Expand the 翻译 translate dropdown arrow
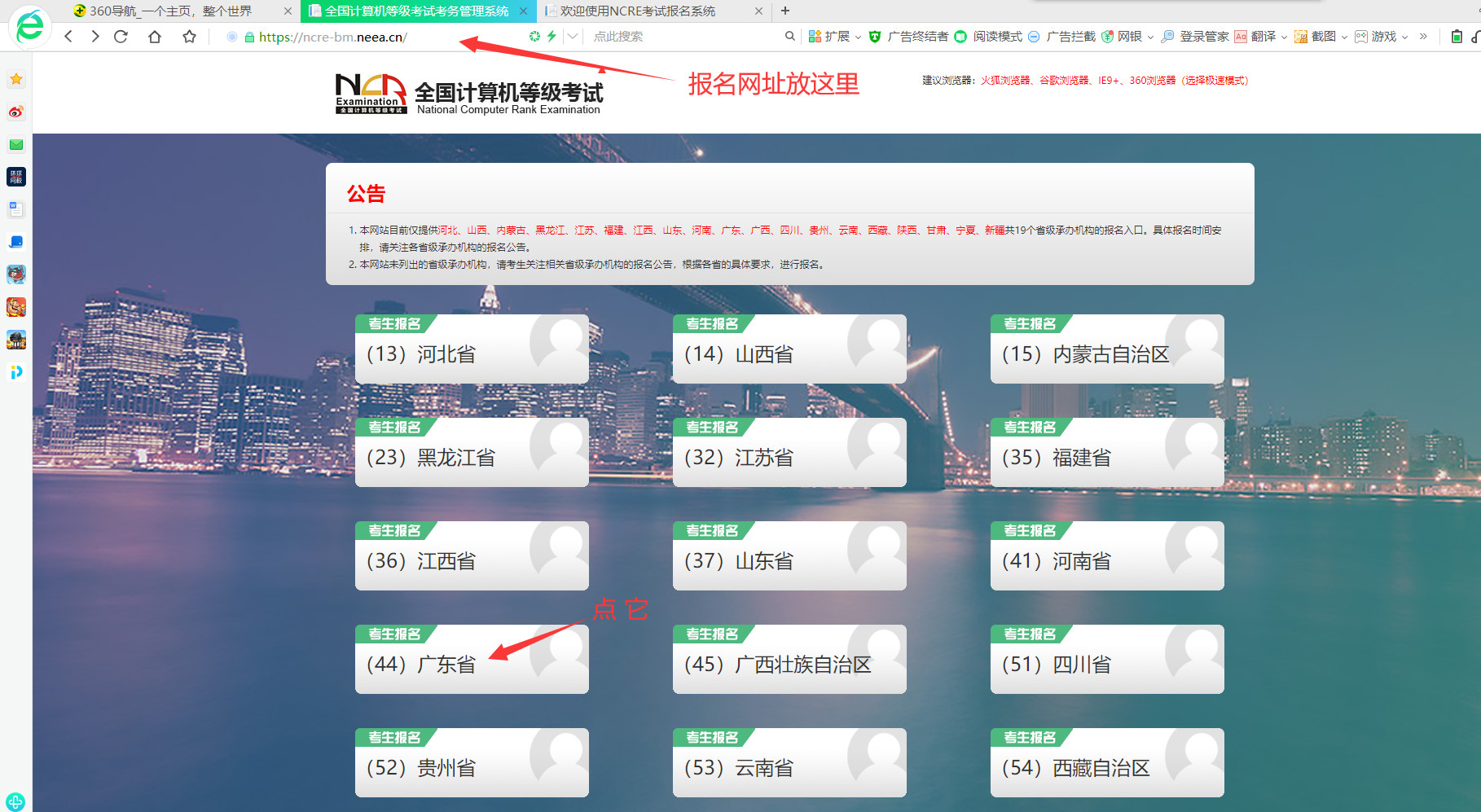The image size is (1481, 812). click(1285, 37)
